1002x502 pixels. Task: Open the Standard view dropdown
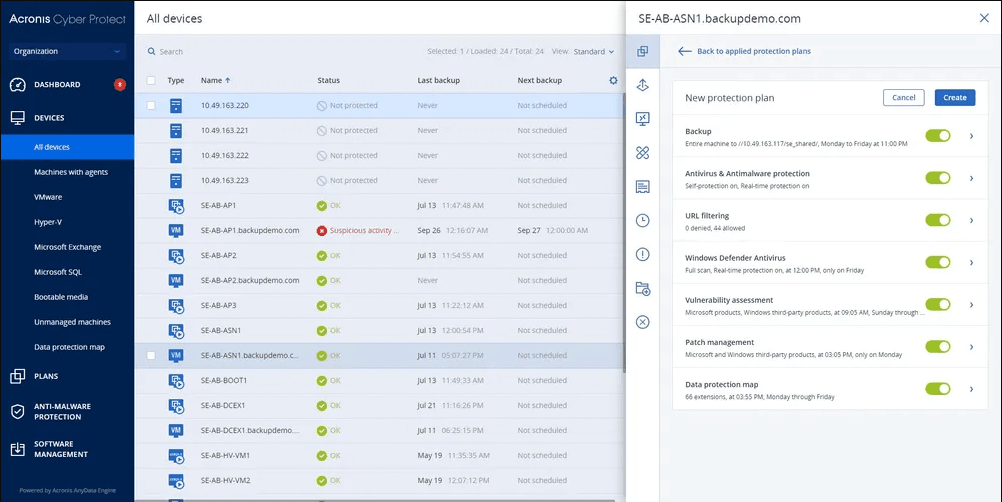595,51
